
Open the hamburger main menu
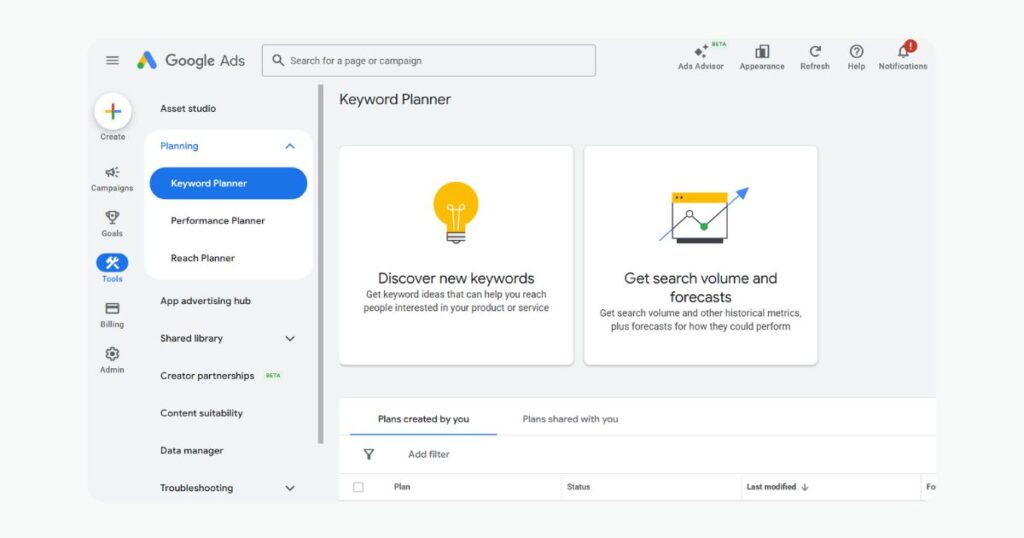tap(112, 60)
